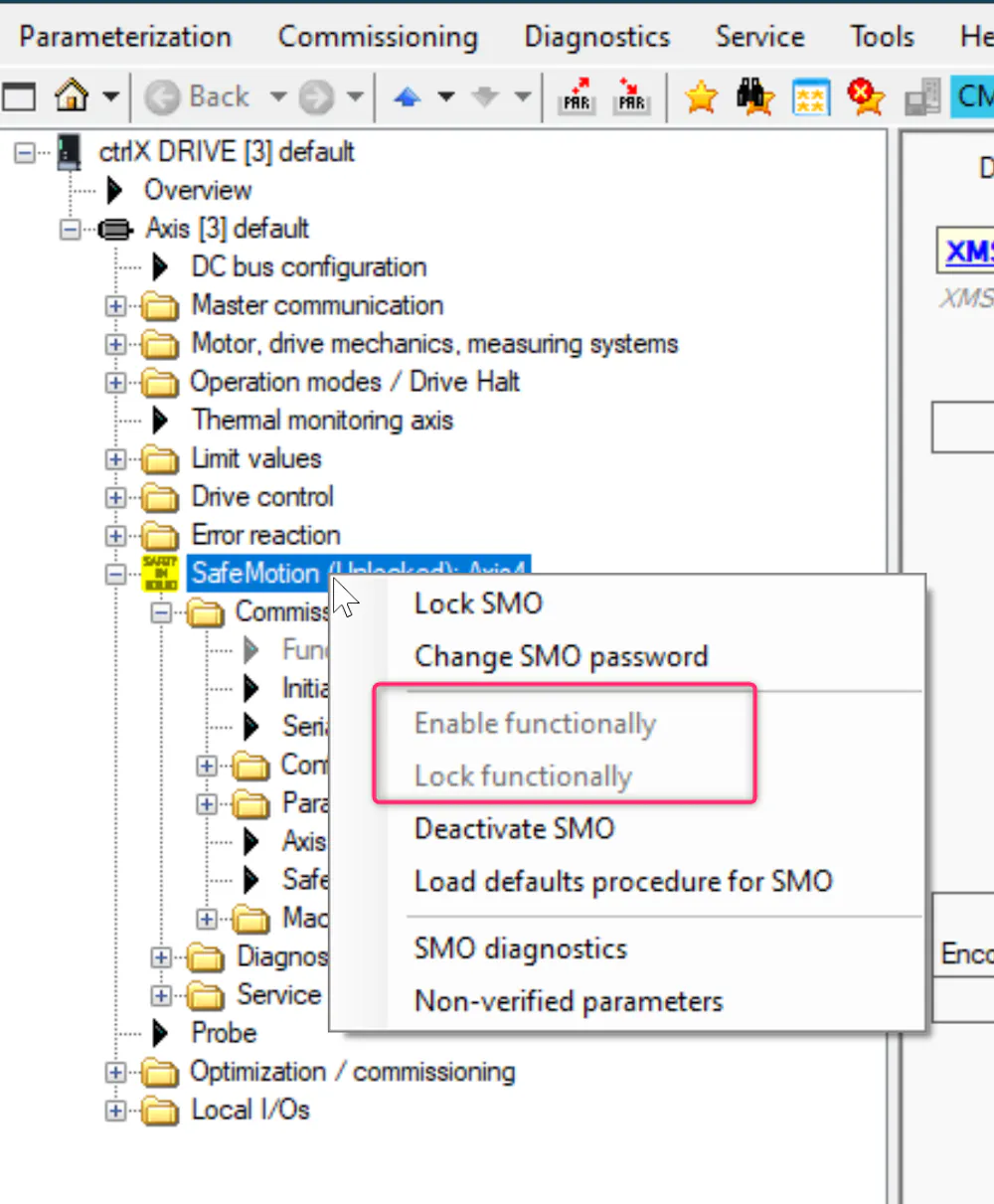
Task: Click the Error reaction folder icon
Action: tap(160, 536)
